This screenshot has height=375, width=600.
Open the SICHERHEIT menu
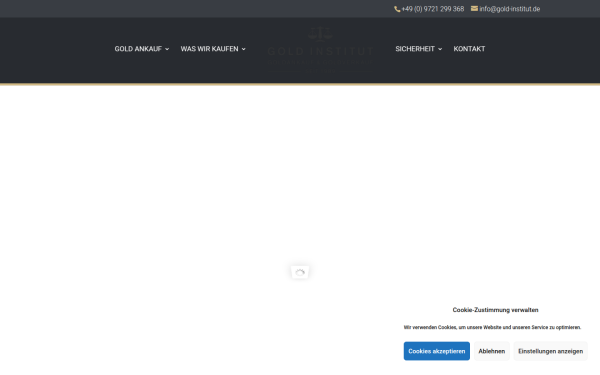pos(415,49)
